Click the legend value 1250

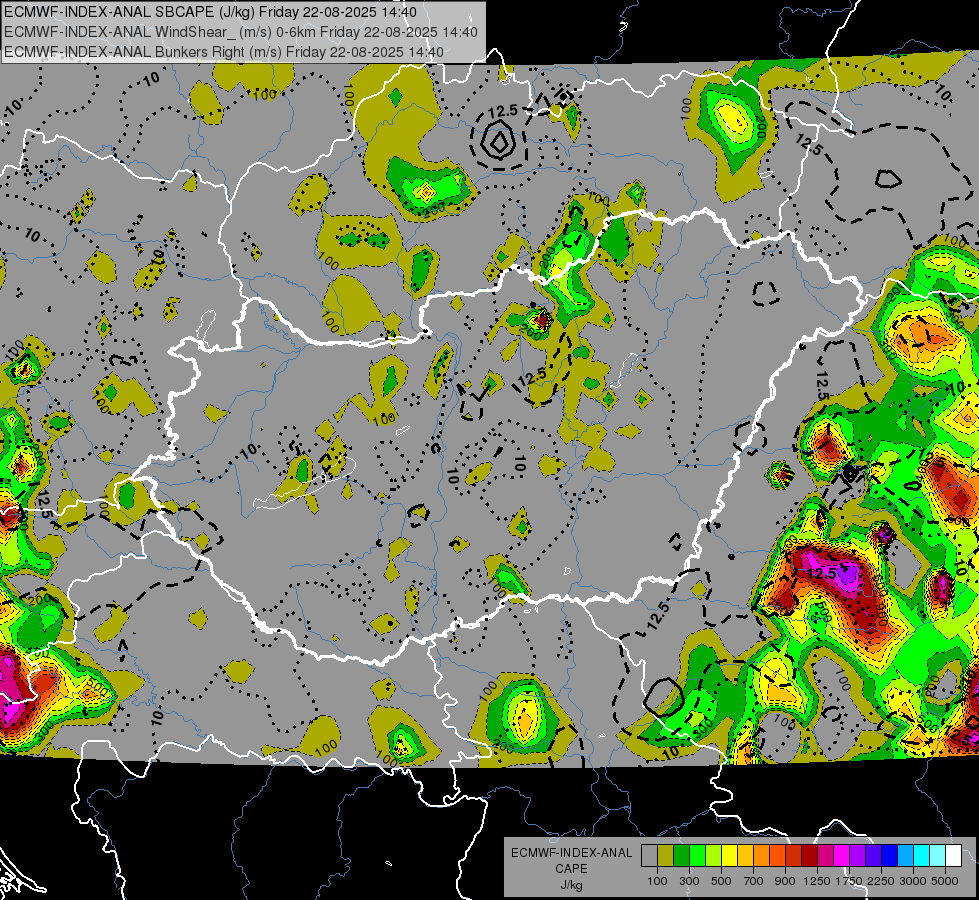click(x=817, y=881)
